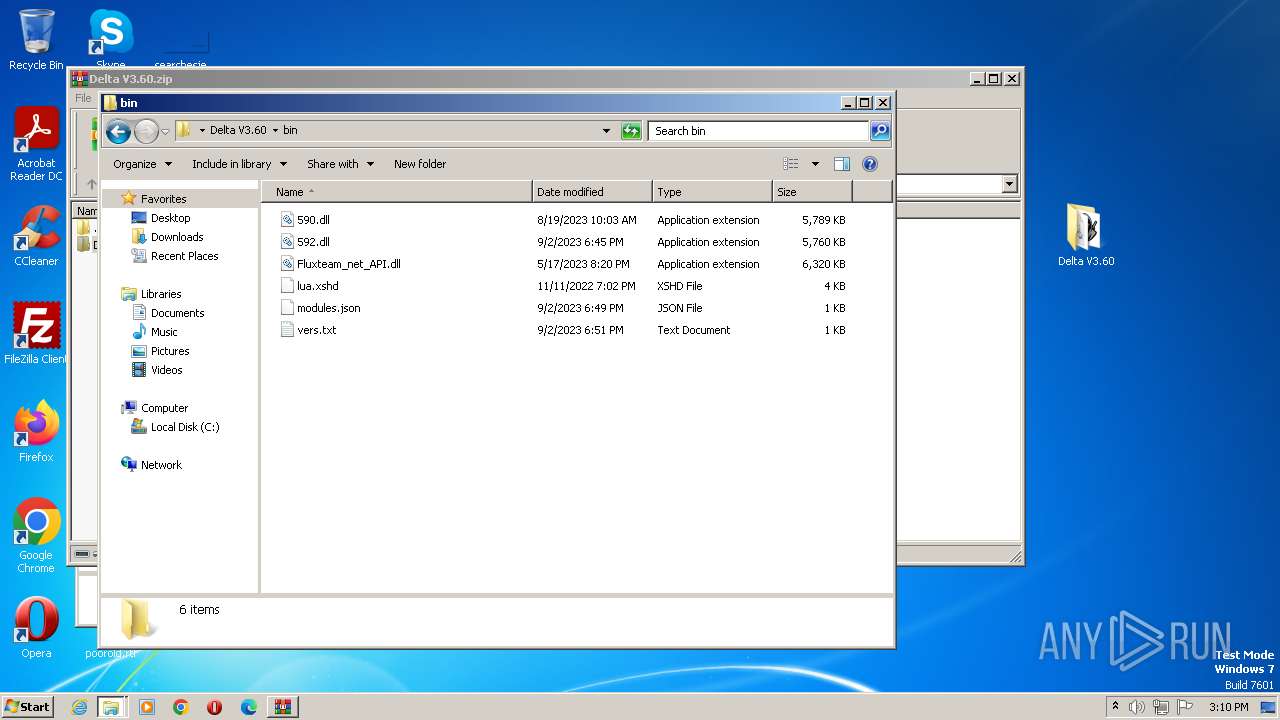Select Local Disk (C:)
The width and height of the screenshot is (1280, 720).
click(x=184, y=427)
